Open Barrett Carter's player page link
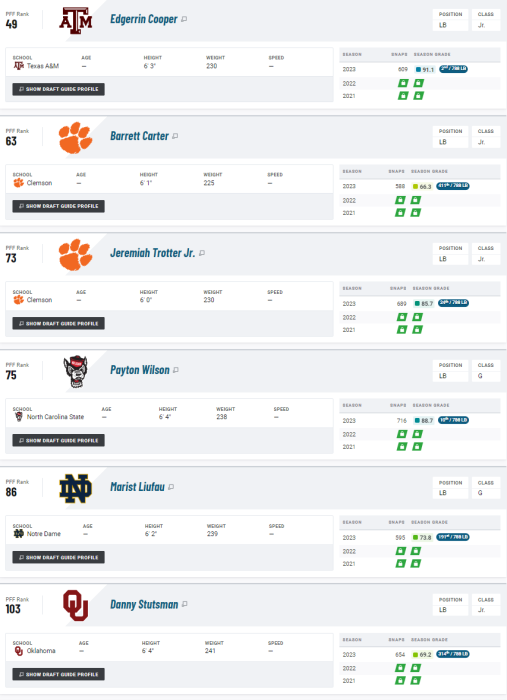507x700 pixels. [x=139, y=136]
